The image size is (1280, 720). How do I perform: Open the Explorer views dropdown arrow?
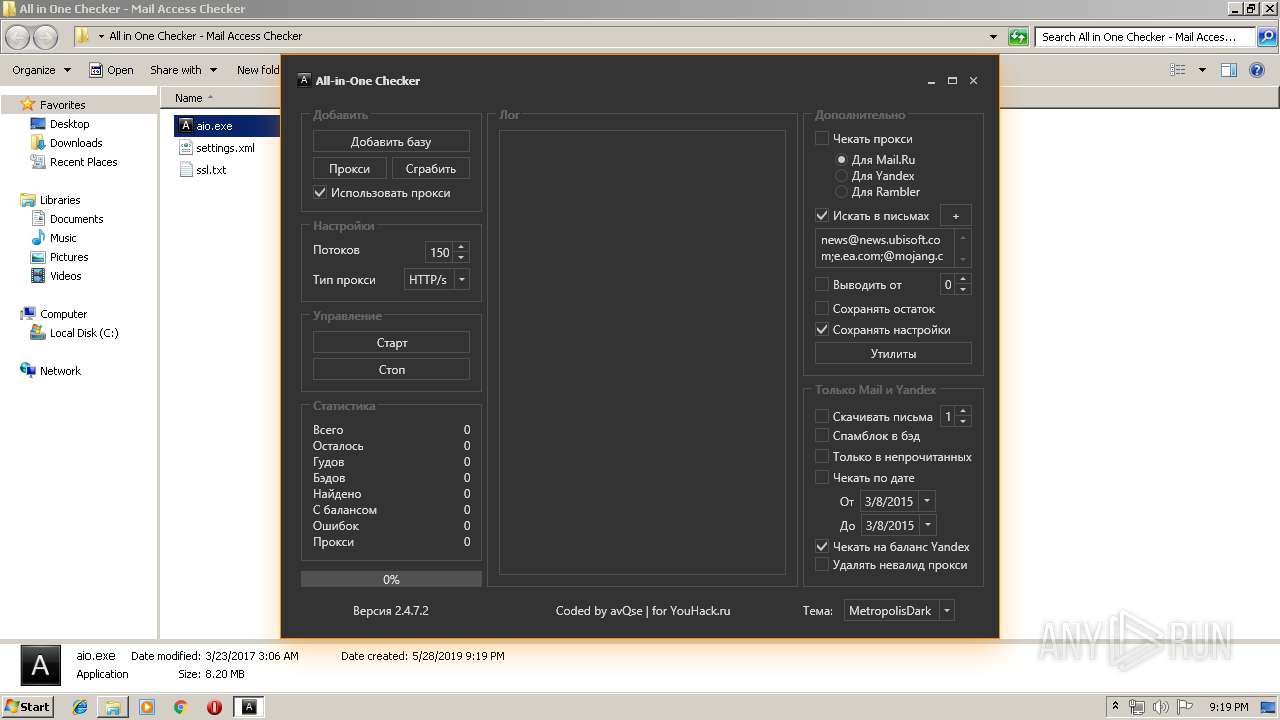(x=1202, y=70)
